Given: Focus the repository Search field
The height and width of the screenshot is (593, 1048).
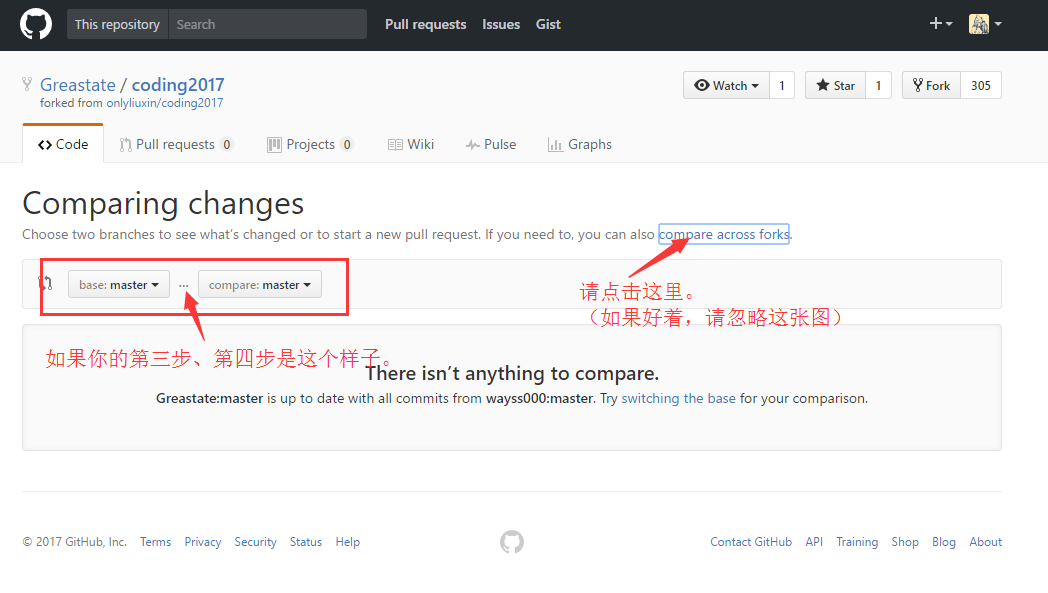Looking at the screenshot, I should pos(267,24).
